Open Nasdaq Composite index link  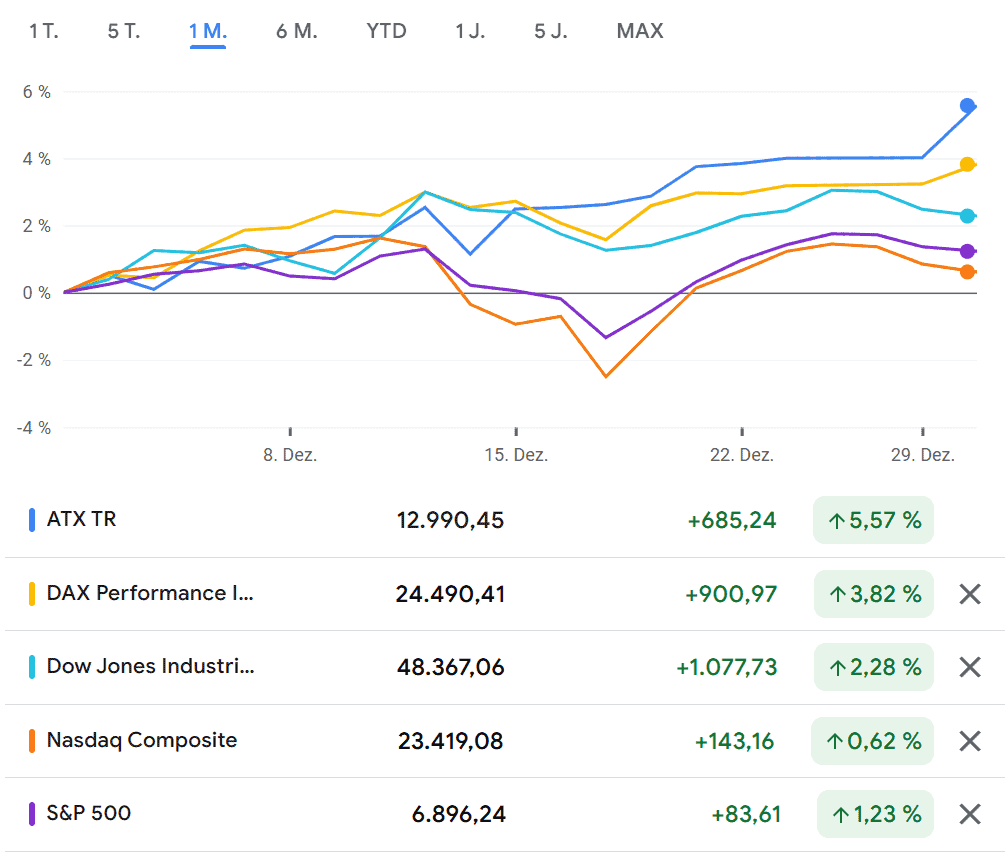tap(142, 740)
